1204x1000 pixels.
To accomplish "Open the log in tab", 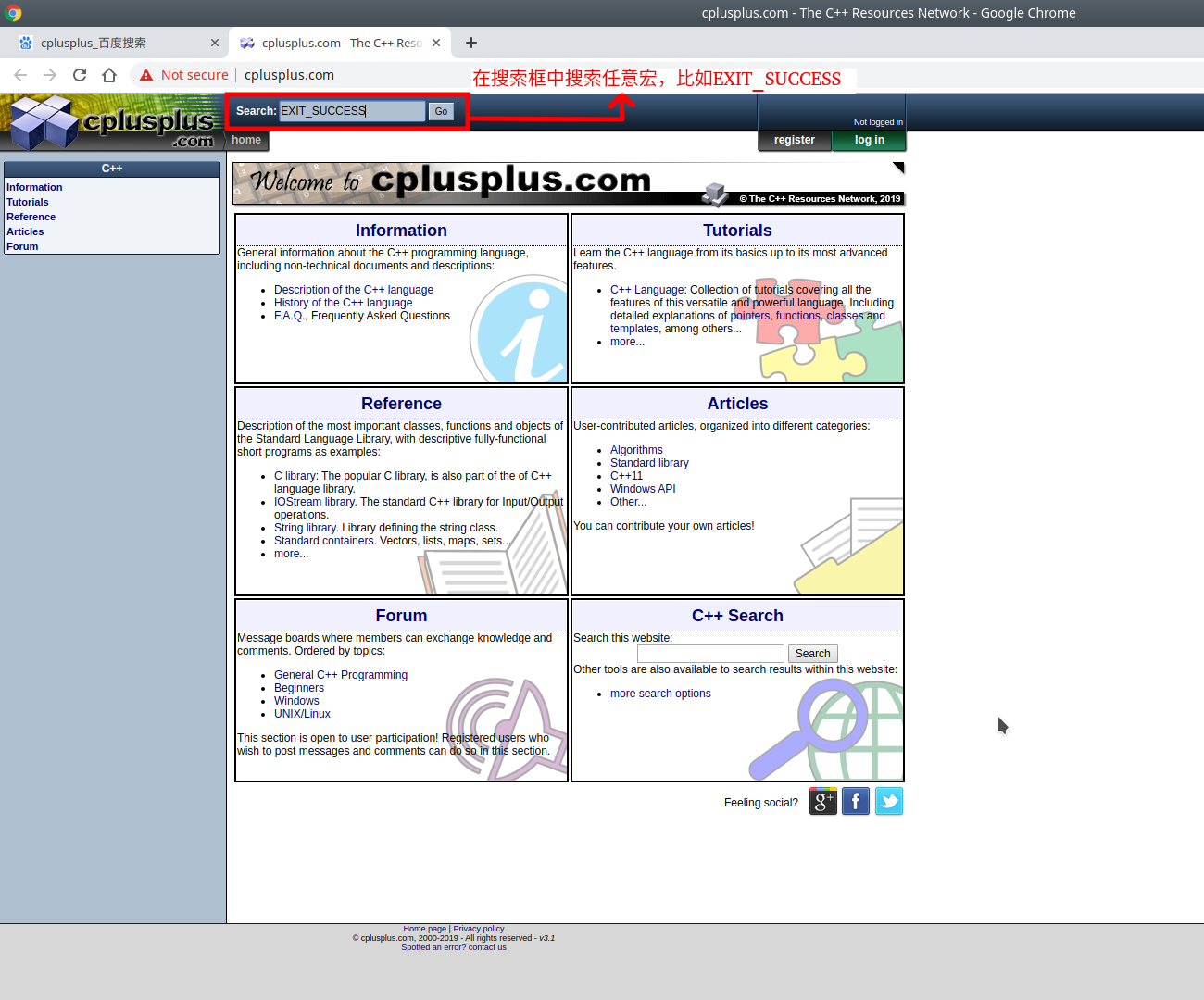I will click(869, 140).
